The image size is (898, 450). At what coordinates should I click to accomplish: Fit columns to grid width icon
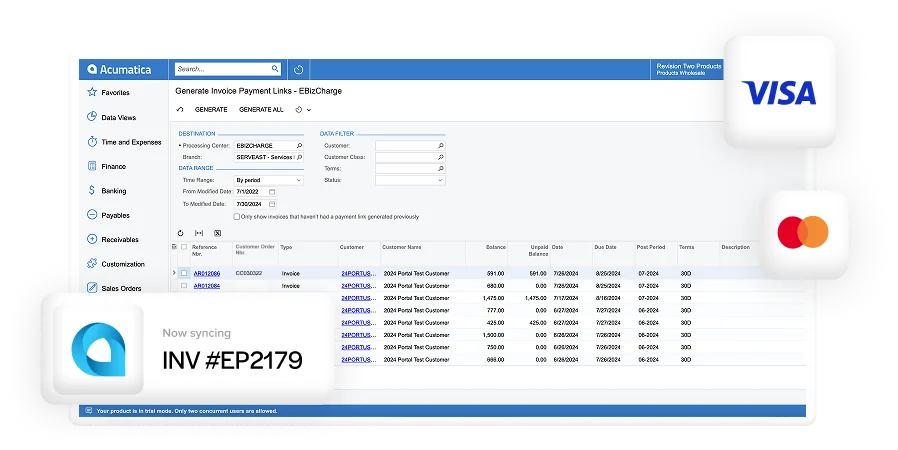199,233
